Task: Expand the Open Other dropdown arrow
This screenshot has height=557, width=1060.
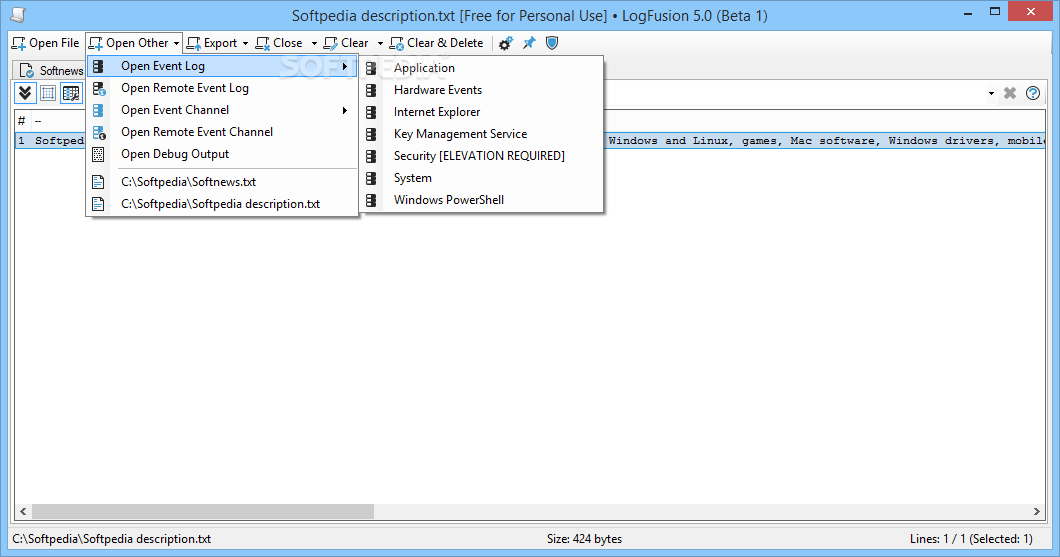Action: click(176, 43)
